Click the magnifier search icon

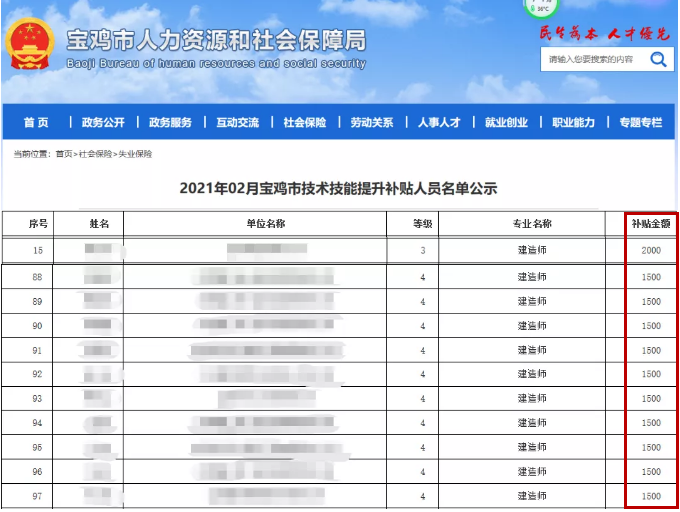pyautogui.click(x=658, y=59)
